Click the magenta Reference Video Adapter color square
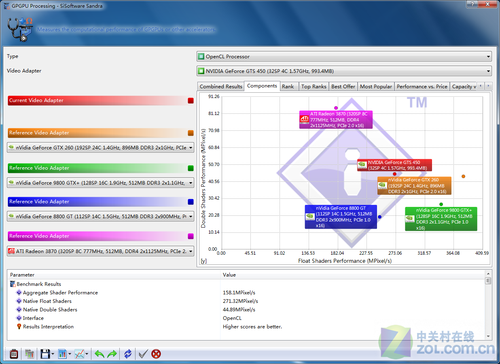This screenshot has width=500, height=364. (x=191, y=236)
